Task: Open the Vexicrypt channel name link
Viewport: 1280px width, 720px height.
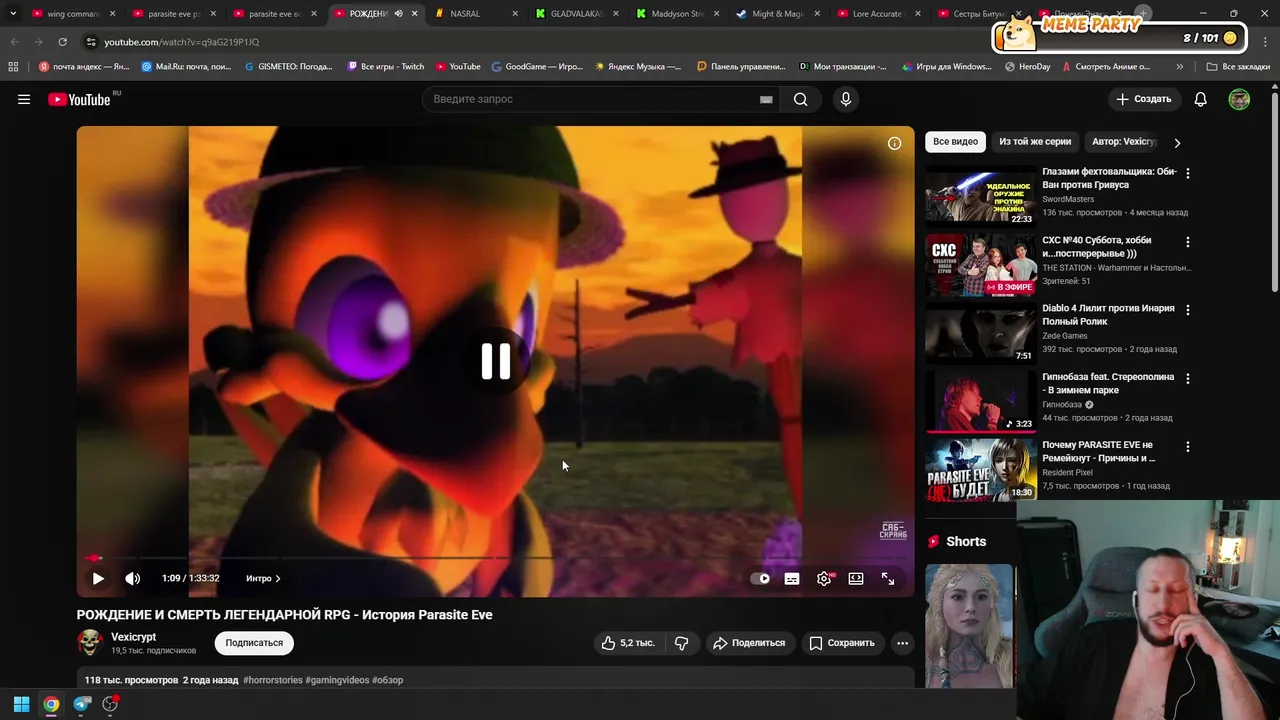Action: (x=133, y=637)
